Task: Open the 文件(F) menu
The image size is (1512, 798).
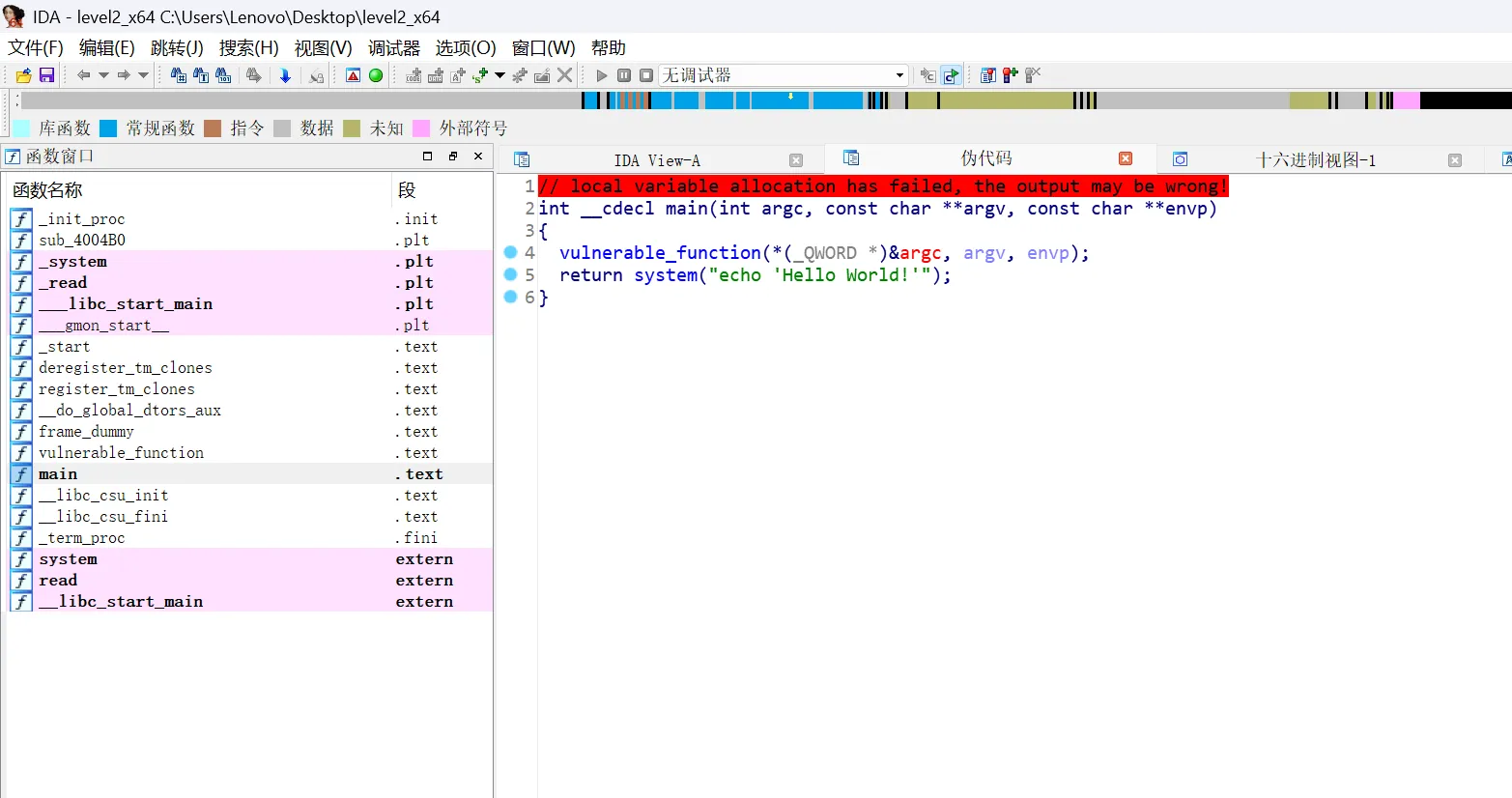Action: coord(36,47)
